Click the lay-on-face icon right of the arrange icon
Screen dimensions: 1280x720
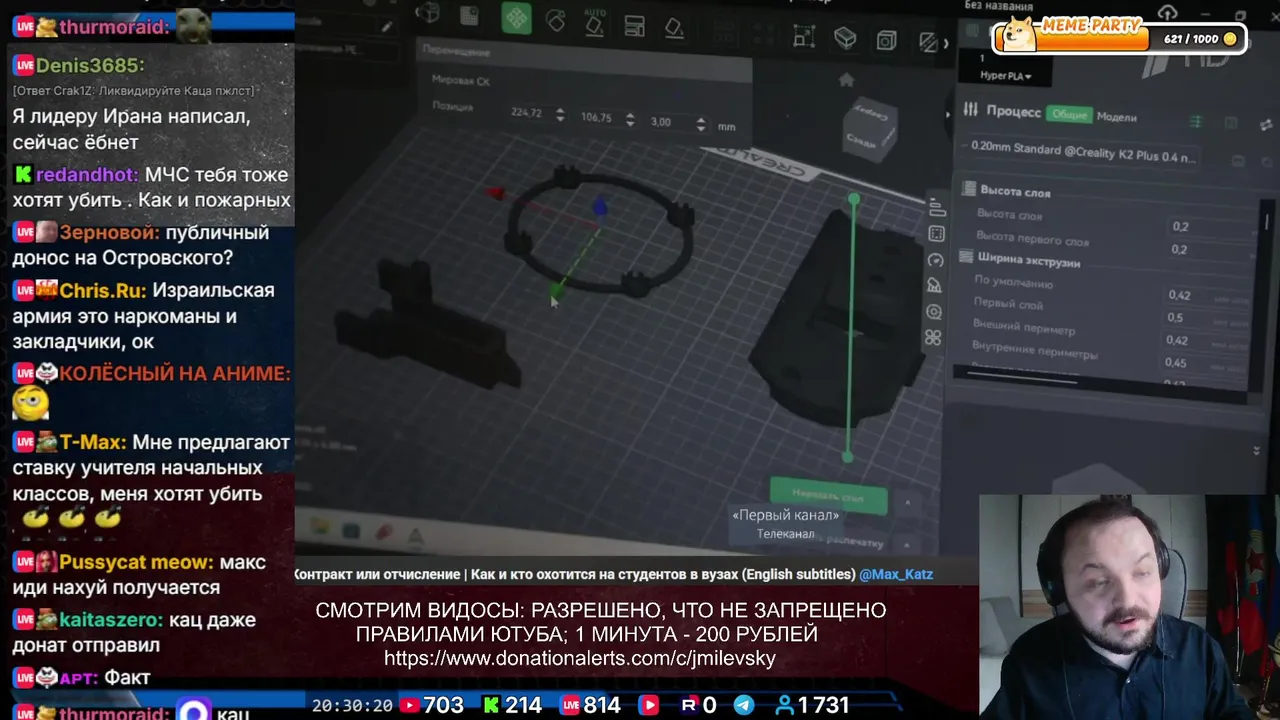point(674,28)
